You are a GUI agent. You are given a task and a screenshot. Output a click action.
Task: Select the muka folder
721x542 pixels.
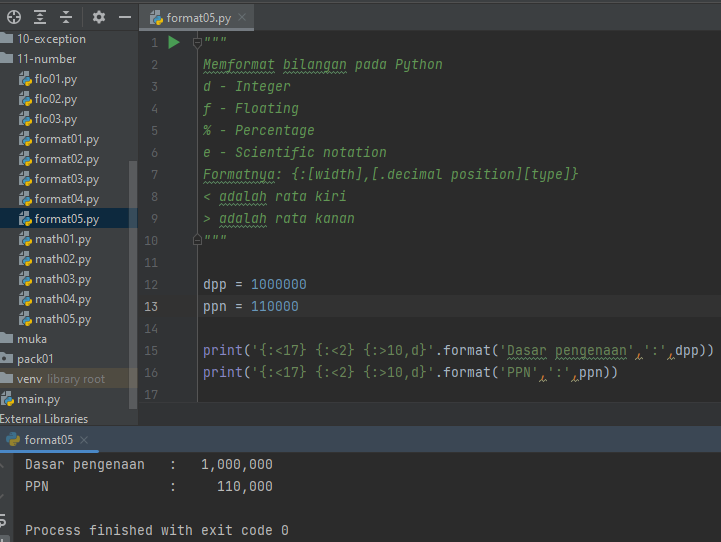tap(31, 339)
